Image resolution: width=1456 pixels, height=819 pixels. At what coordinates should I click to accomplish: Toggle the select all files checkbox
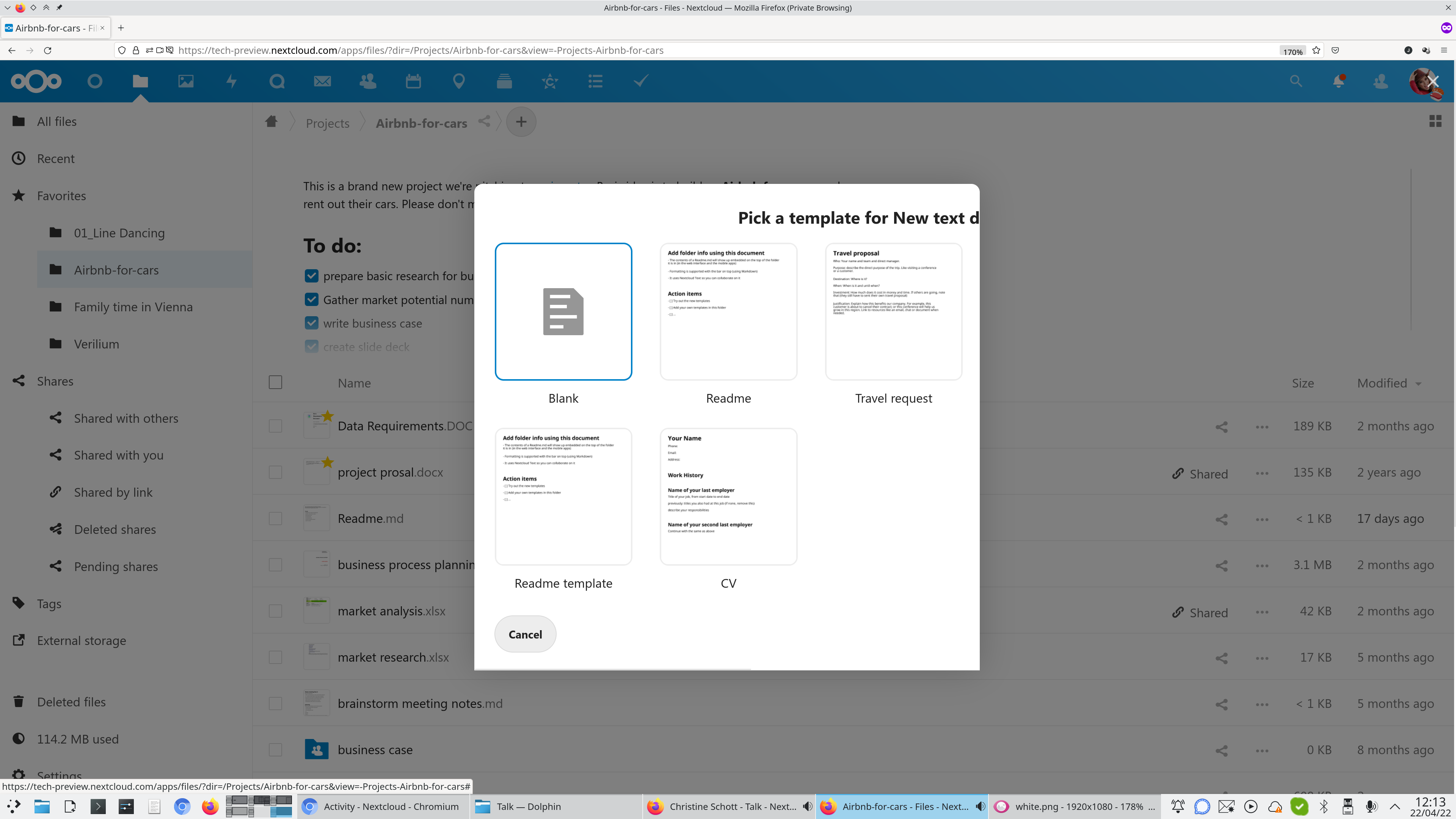click(275, 383)
